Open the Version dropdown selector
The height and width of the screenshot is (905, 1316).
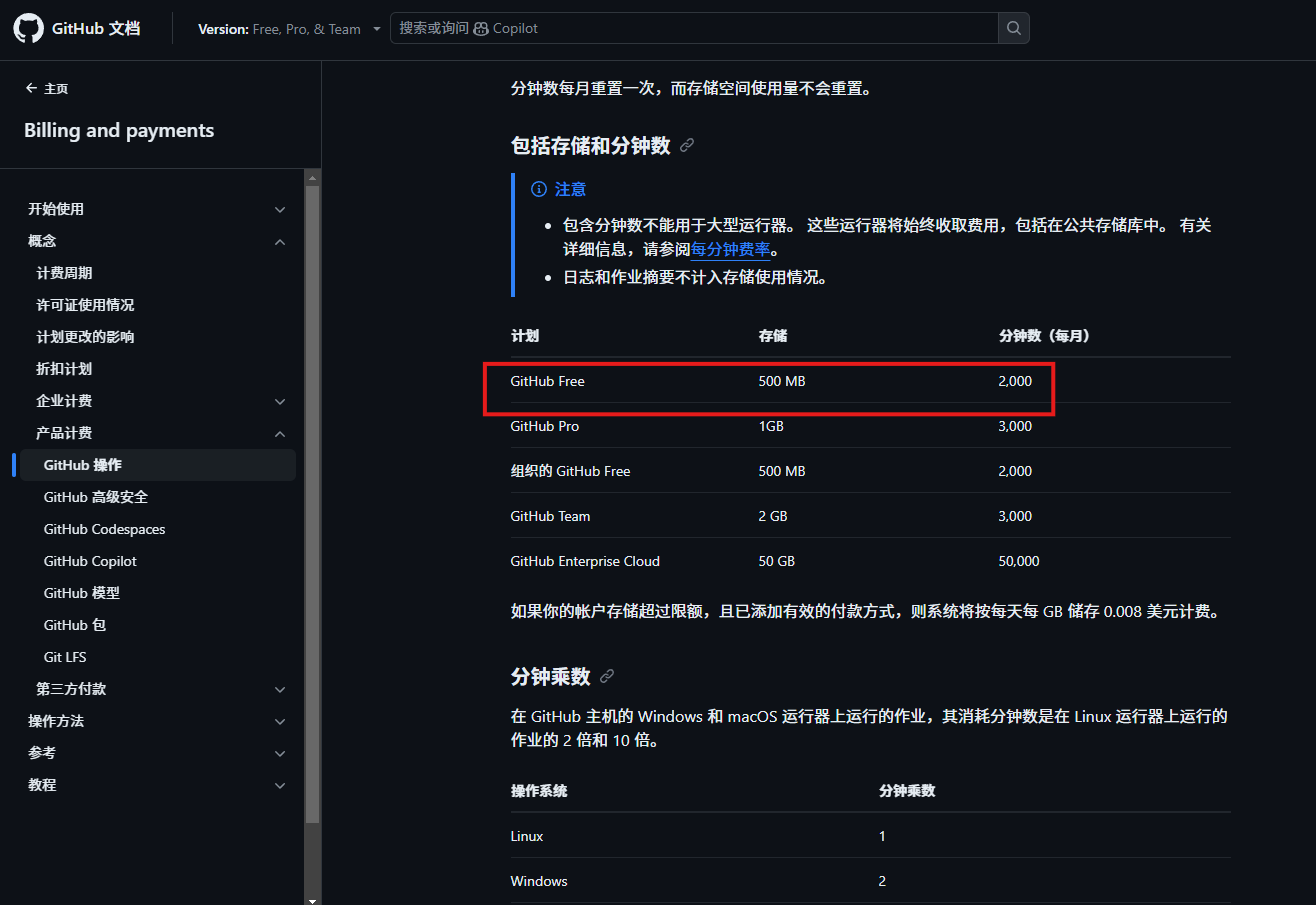289,29
